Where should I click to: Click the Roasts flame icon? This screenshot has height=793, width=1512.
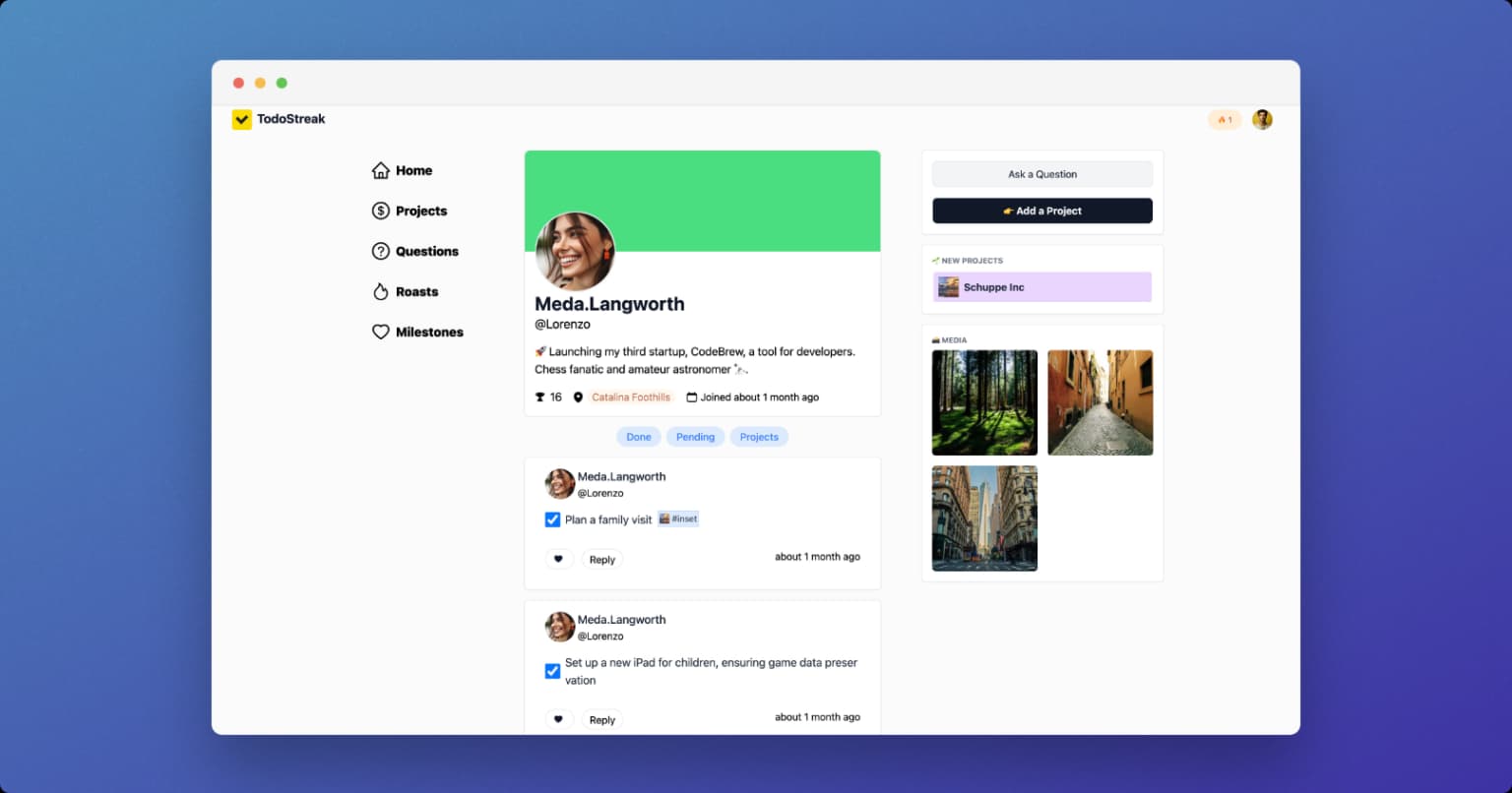(x=381, y=292)
